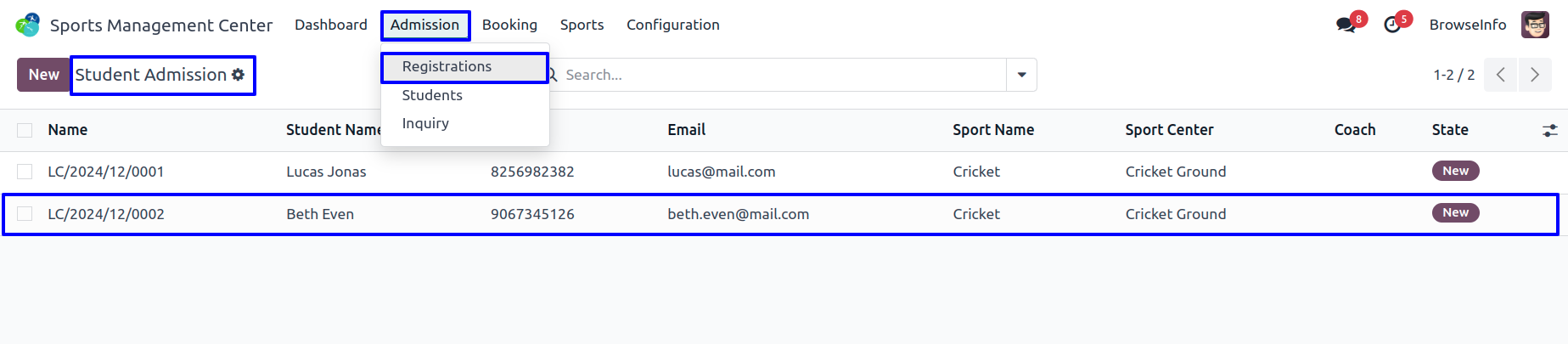Open the Configuration menu
The width and height of the screenshot is (1568, 344).
click(x=672, y=25)
